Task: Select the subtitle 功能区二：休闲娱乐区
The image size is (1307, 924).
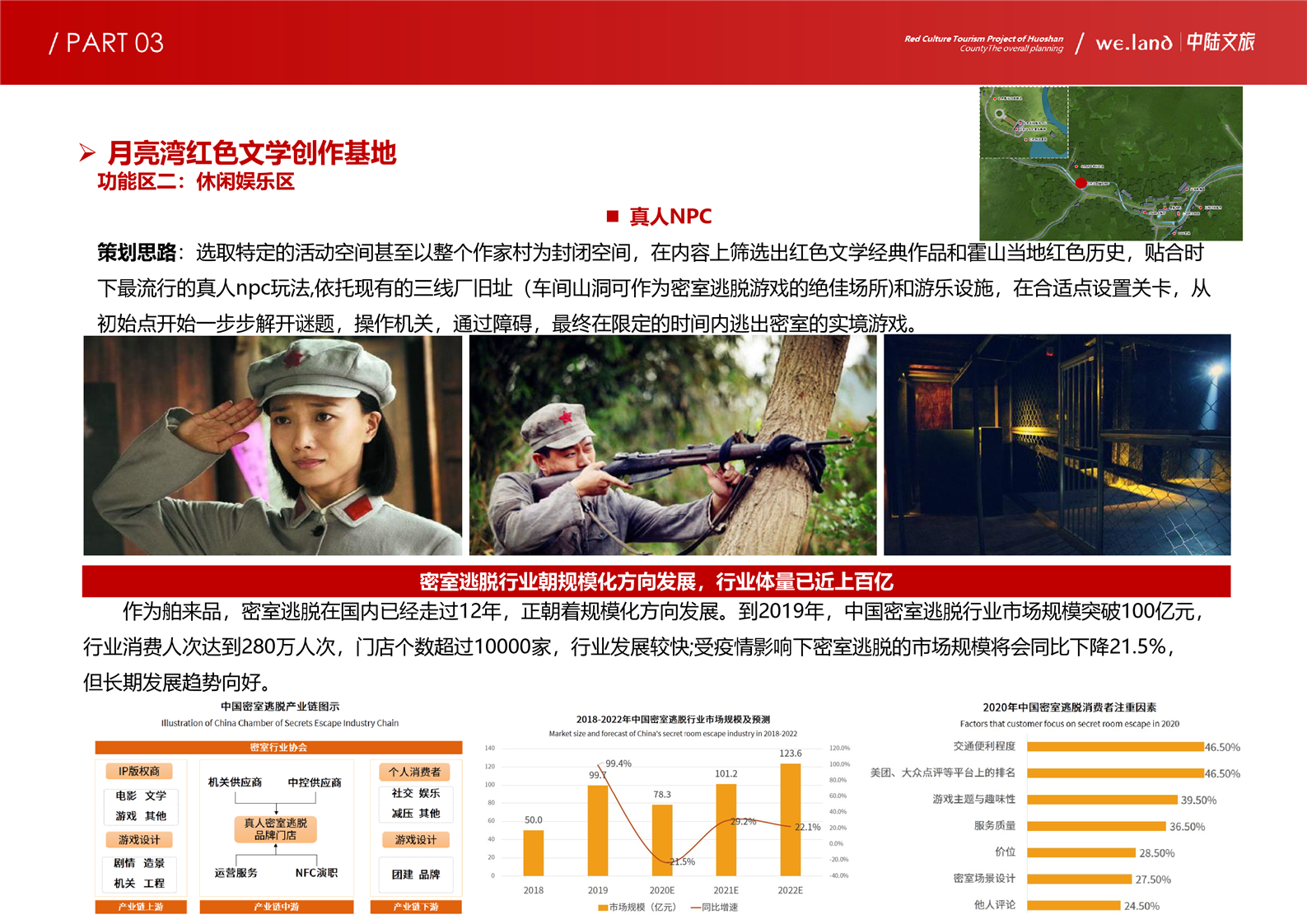Action: pyautogui.click(x=196, y=181)
